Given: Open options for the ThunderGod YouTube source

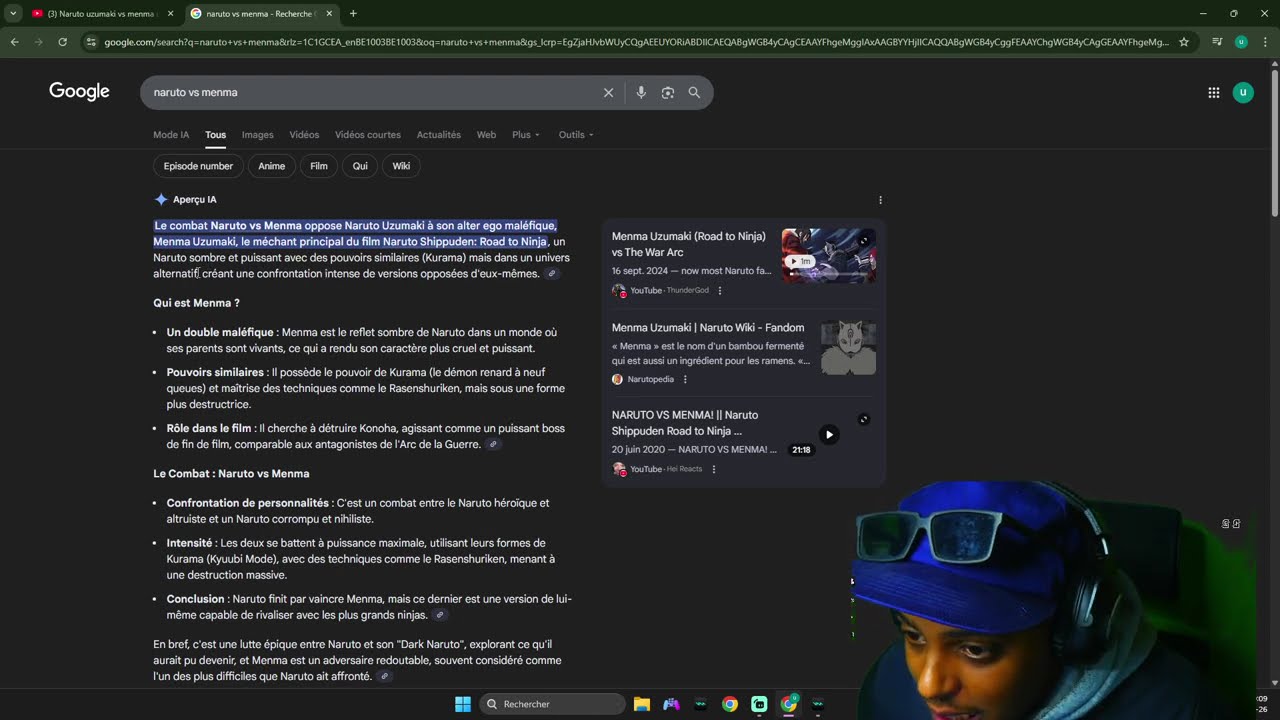Looking at the screenshot, I should click(x=720, y=291).
